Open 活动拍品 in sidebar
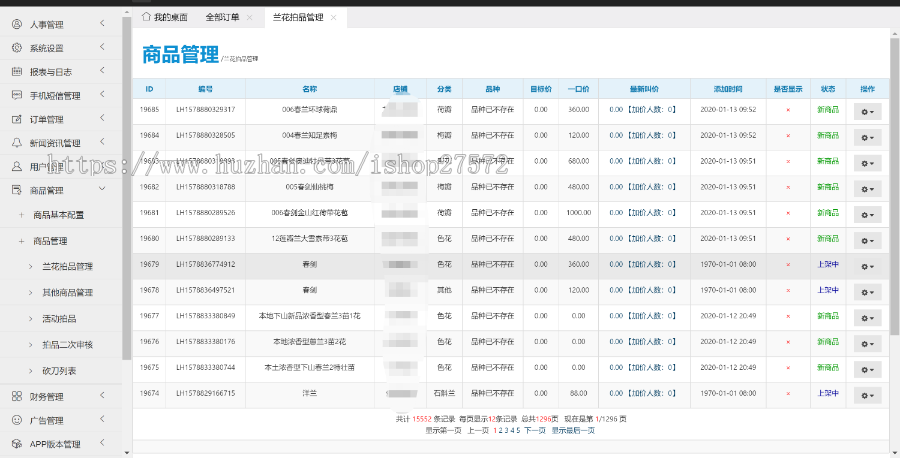 pos(59,319)
